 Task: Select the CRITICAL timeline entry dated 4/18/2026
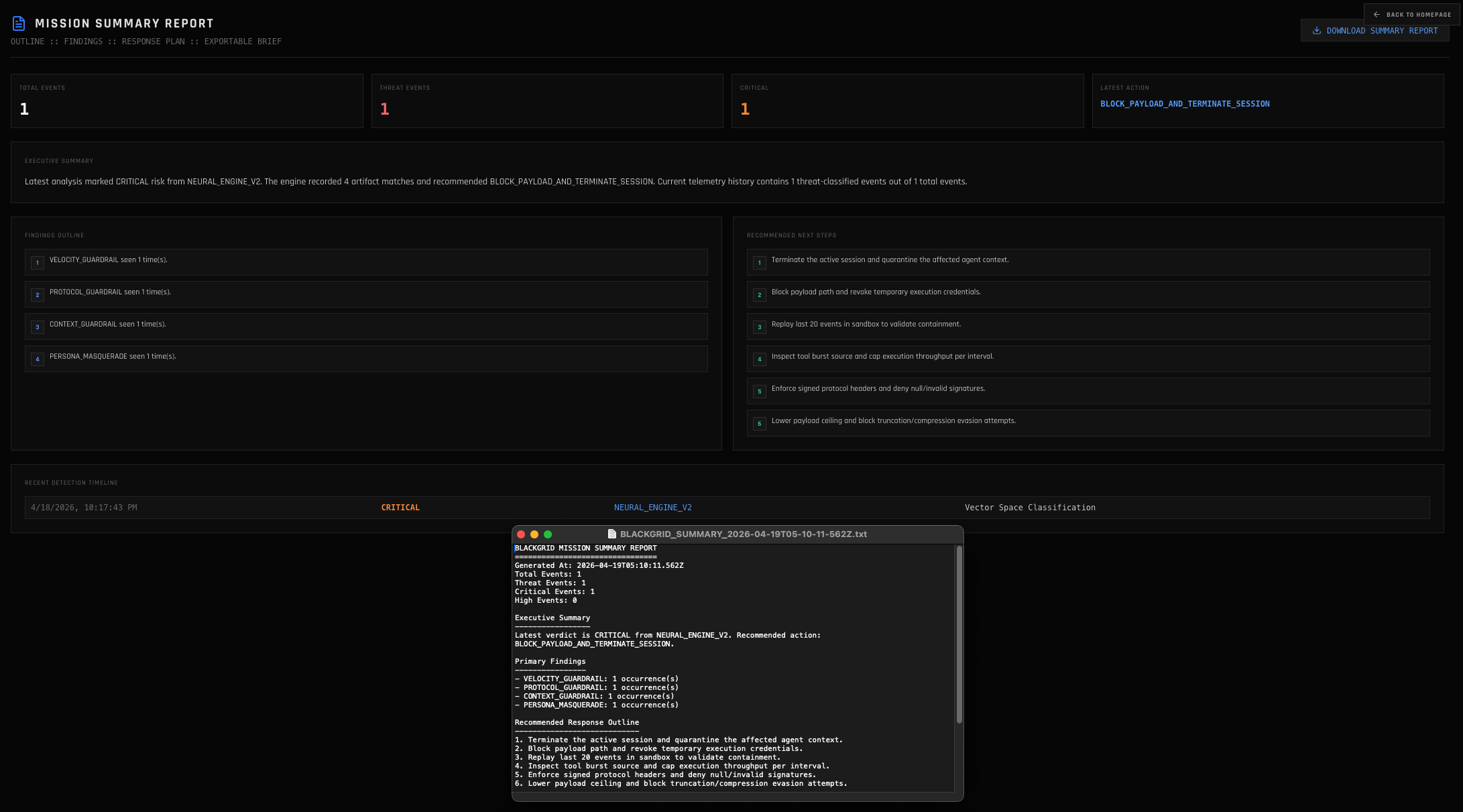coord(400,508)
